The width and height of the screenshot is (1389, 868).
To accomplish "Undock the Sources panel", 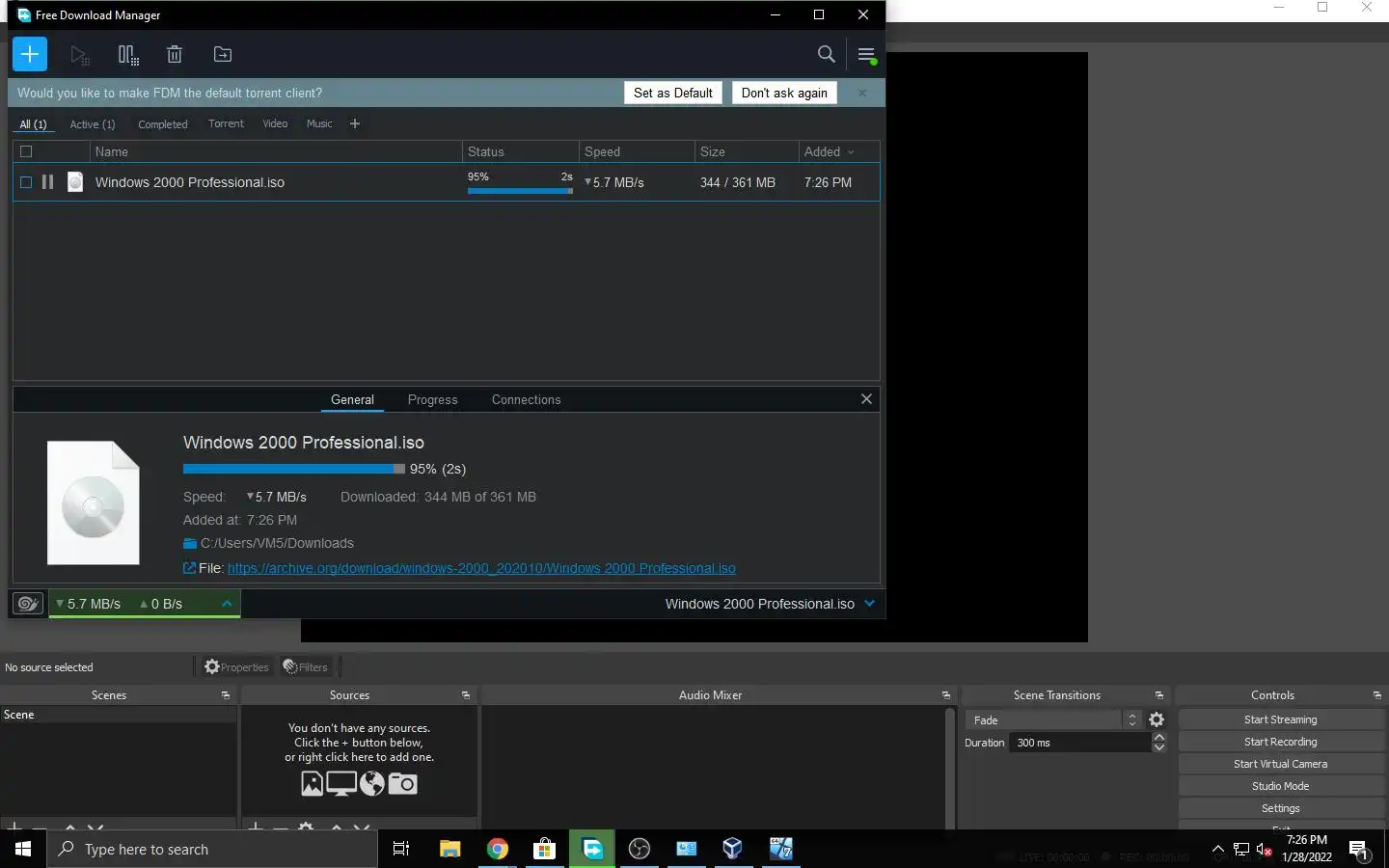I will point(466,695).
